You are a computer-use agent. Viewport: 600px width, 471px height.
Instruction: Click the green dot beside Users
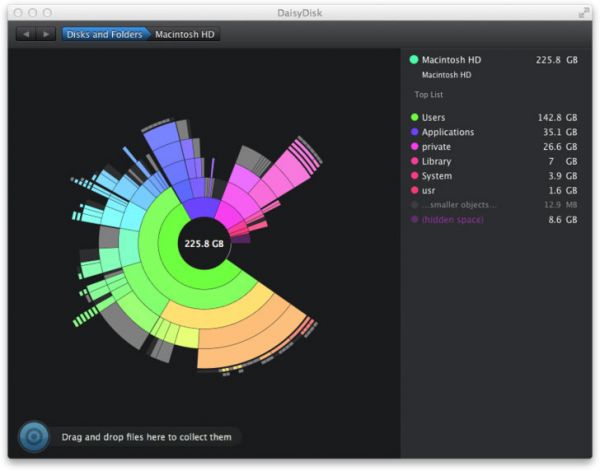pos(414,117)
